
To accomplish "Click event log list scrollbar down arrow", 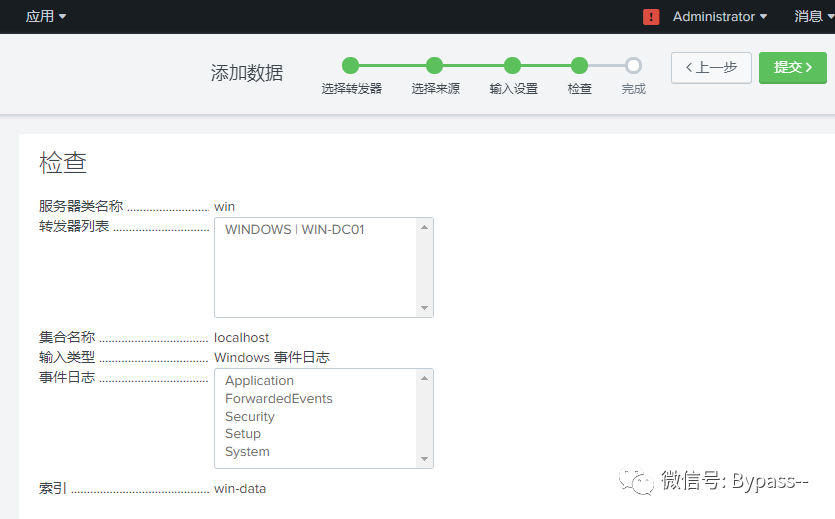I will (x=424, y=458).
